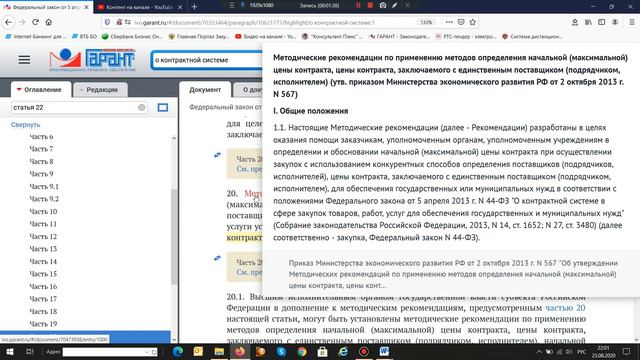The image size is (640, 360).
Task: Open Консультант Плюс bookmark
Action: click(x=332, y=36)
